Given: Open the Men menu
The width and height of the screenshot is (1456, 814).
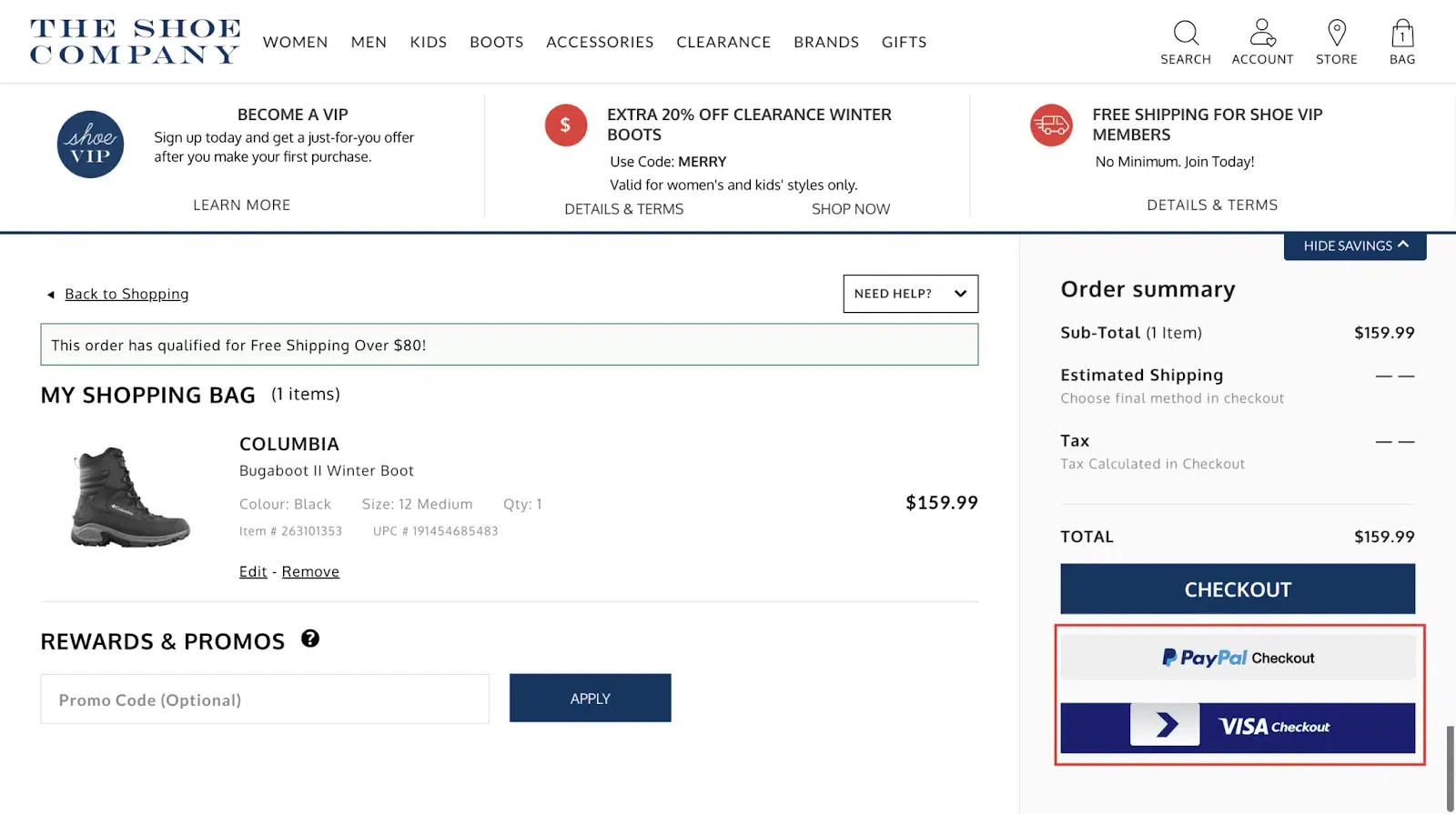Looking at the screenshot, I should tap(369, 42).
